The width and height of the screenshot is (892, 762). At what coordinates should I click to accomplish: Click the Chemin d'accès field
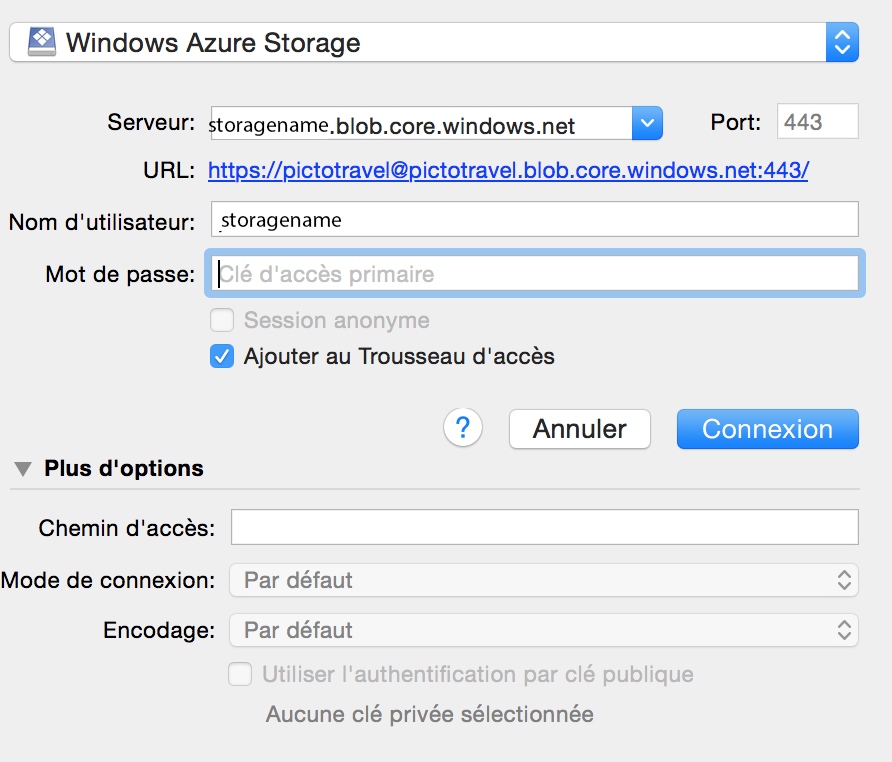pos(544,527)
